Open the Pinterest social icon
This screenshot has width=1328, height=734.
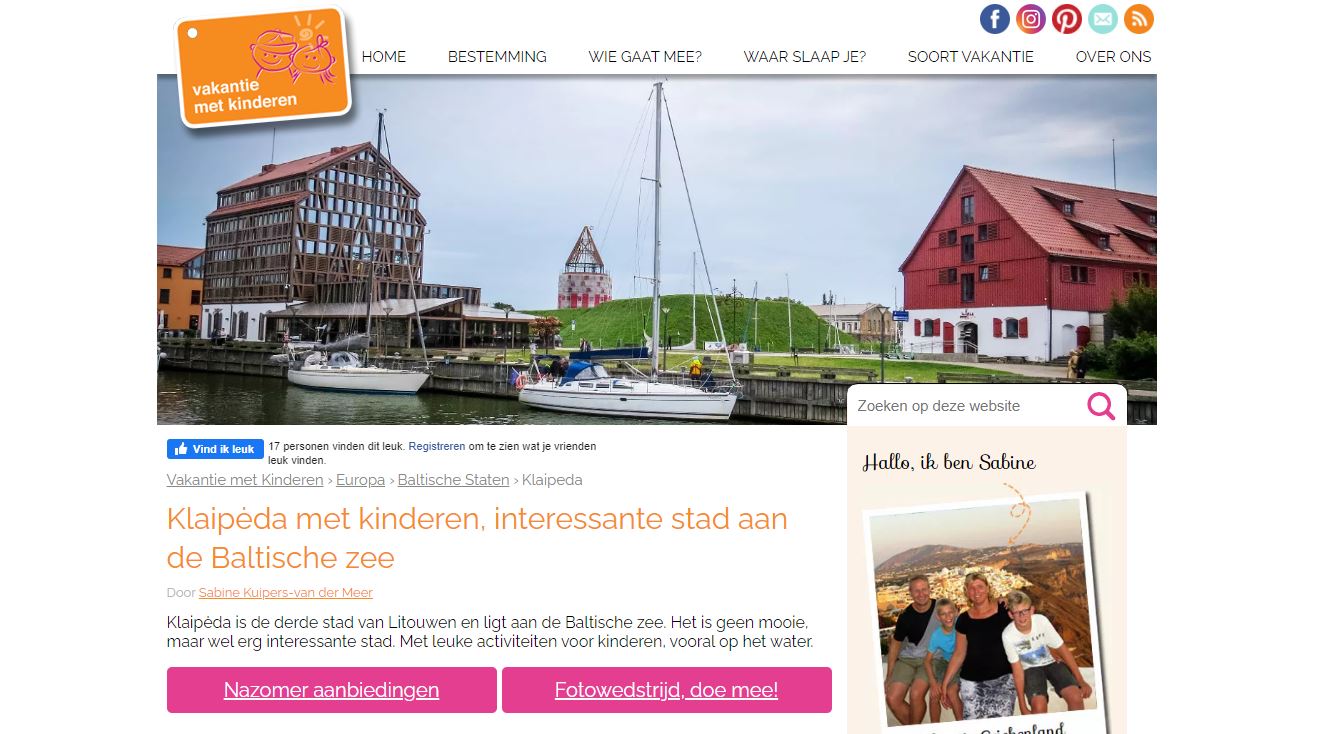point(1067,19)
